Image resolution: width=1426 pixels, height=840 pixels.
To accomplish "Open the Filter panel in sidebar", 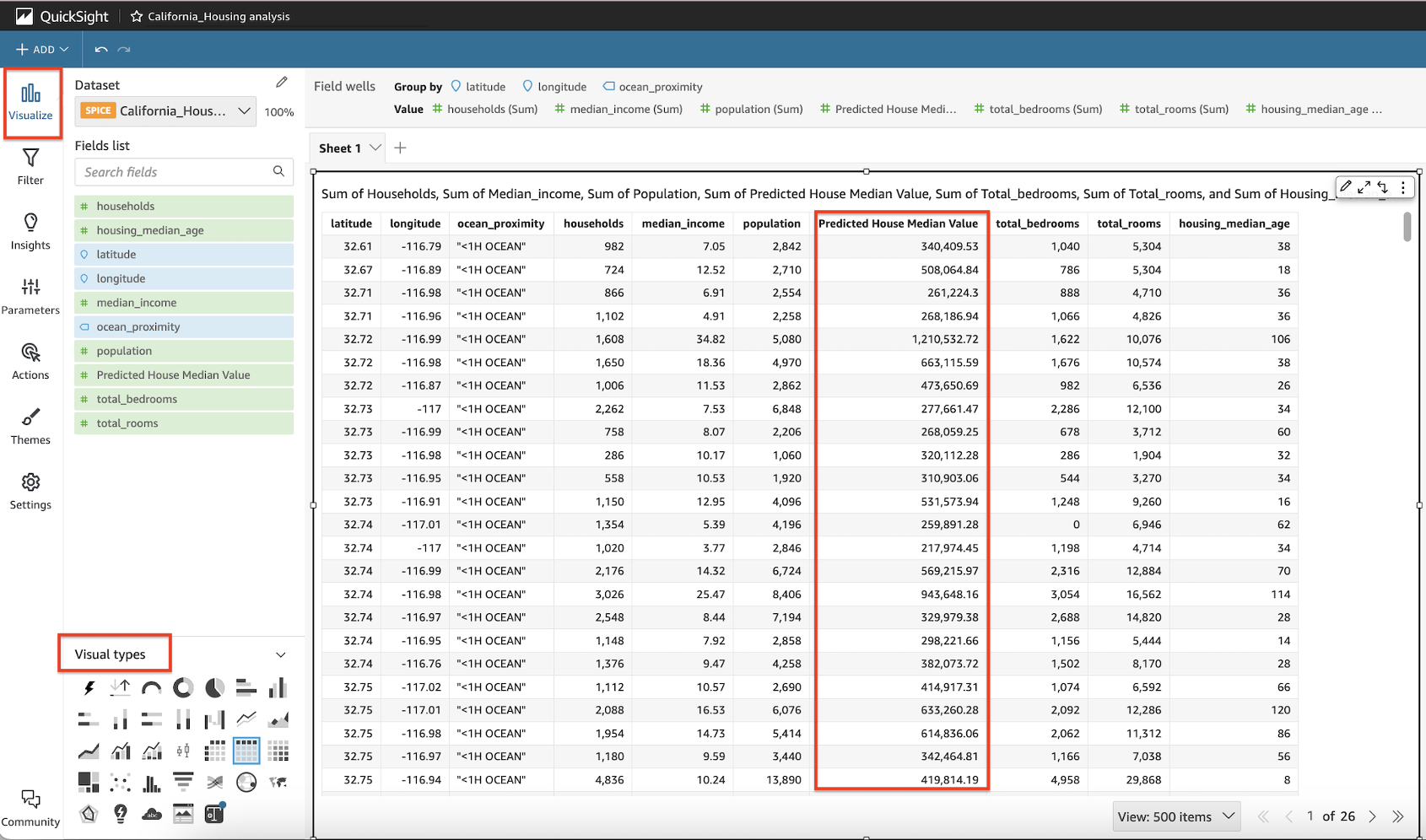I will [30, 166].
